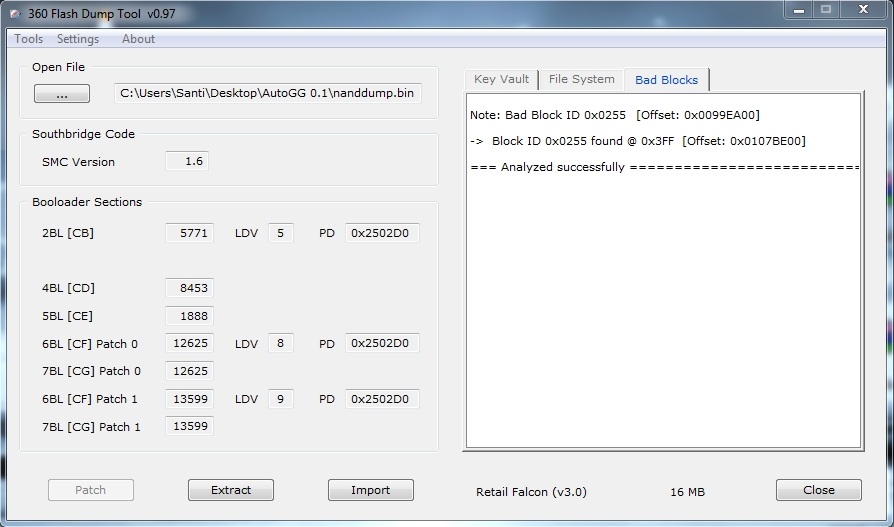Click the Import button
894x527 pixels.
[371, 490]
